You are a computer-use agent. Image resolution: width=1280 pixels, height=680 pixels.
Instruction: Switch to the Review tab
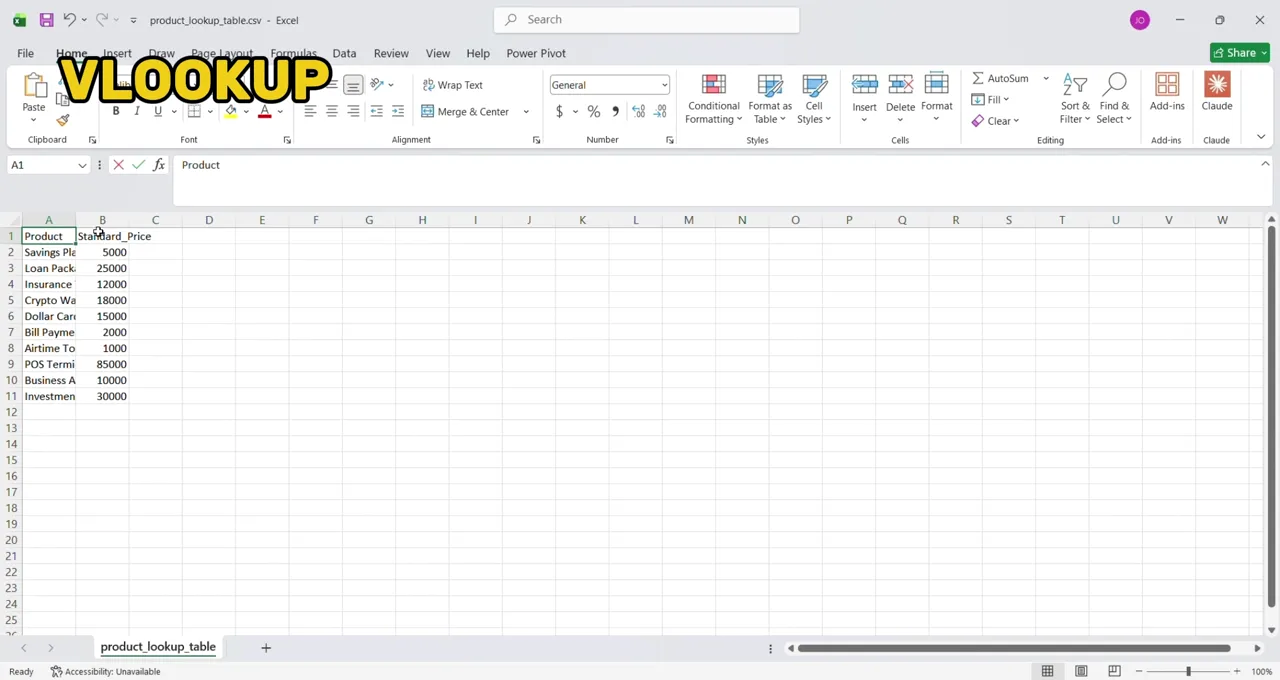coord(391,53)
